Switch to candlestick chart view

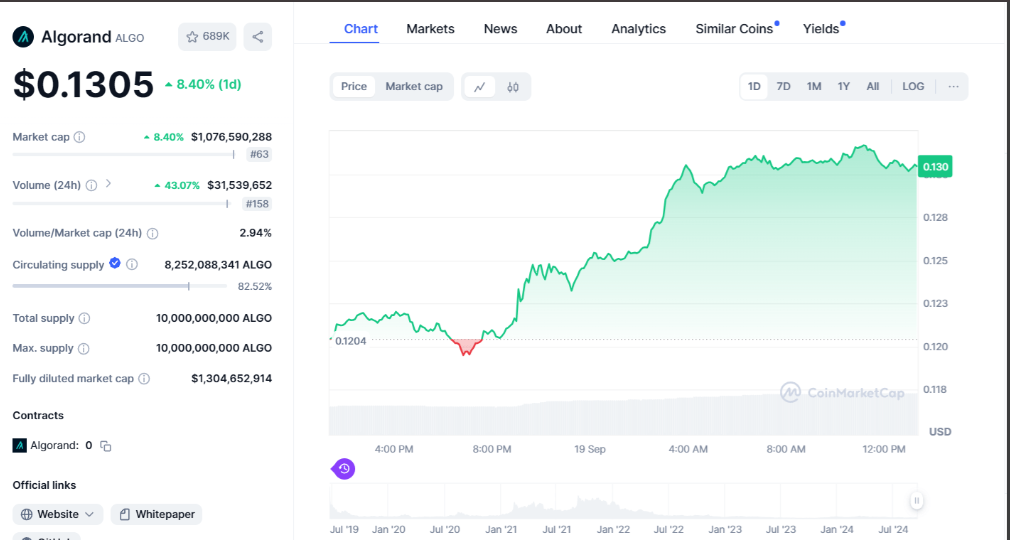[x=513, y=87]
